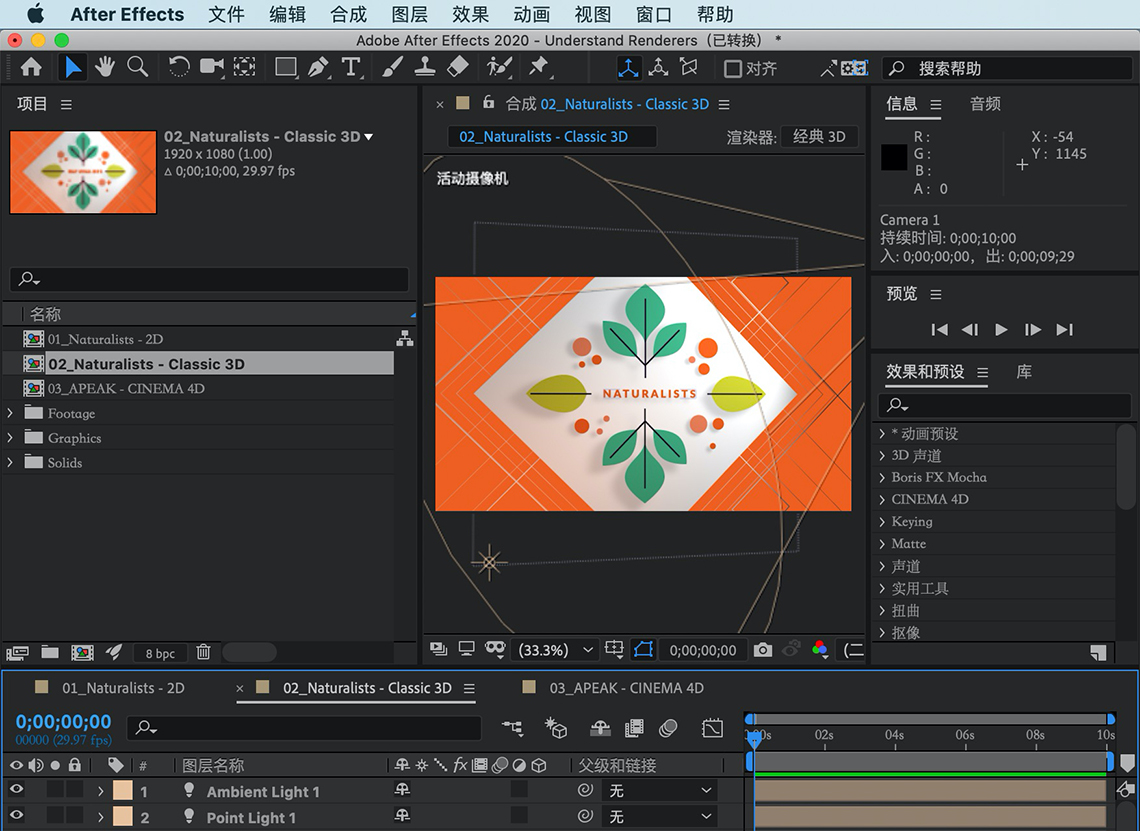Expand the Footage folder
Image resolution: width=1140 pixels, height=831 pixels.
pos(11,413)
